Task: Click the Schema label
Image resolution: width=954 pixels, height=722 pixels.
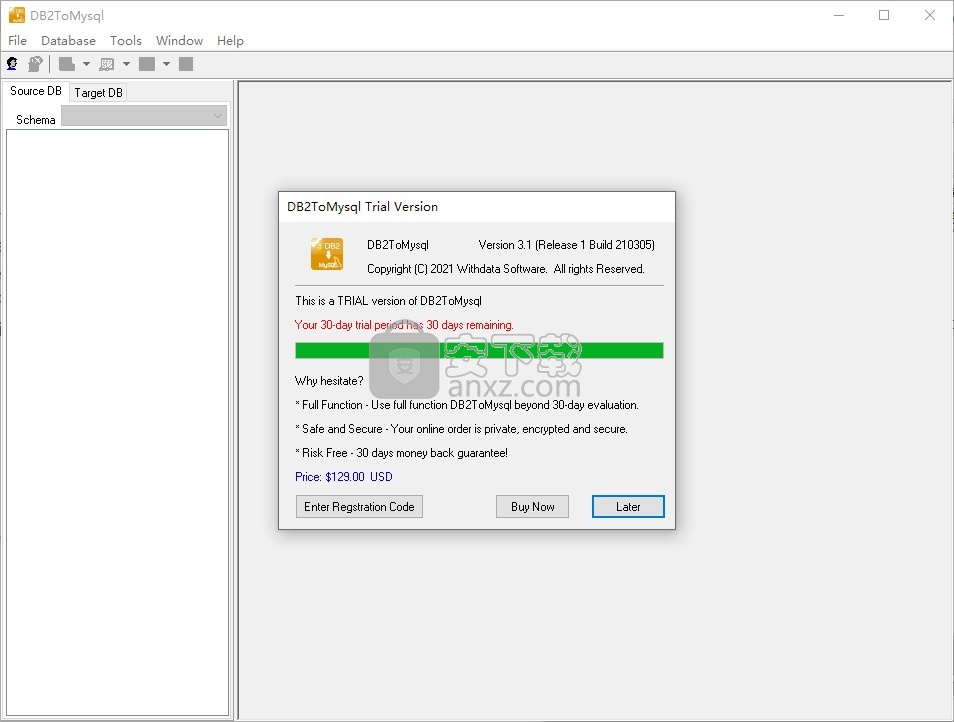Action: pyautogui.click(x=36, y=120)
